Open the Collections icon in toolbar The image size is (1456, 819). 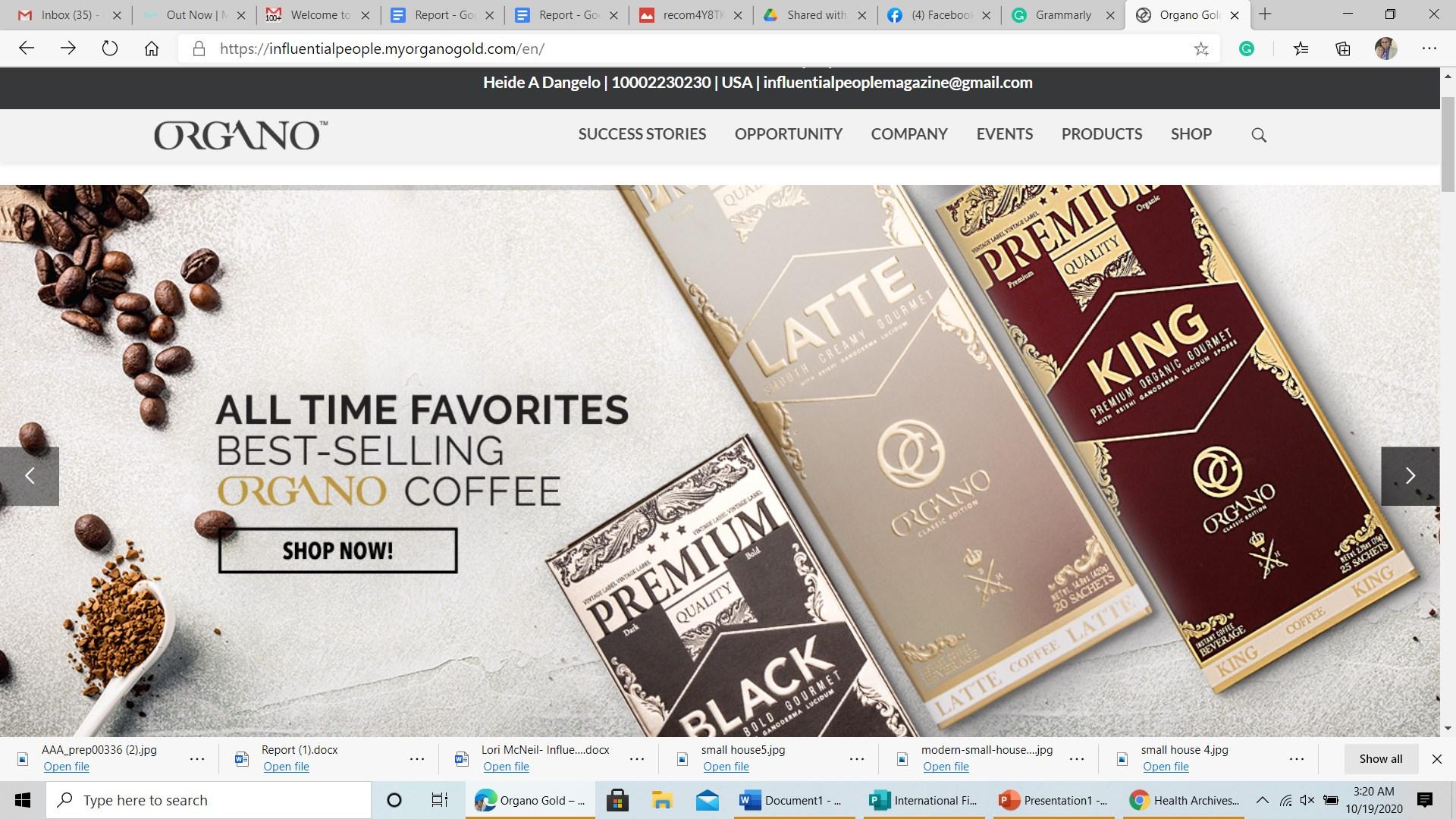(1343, 49)
